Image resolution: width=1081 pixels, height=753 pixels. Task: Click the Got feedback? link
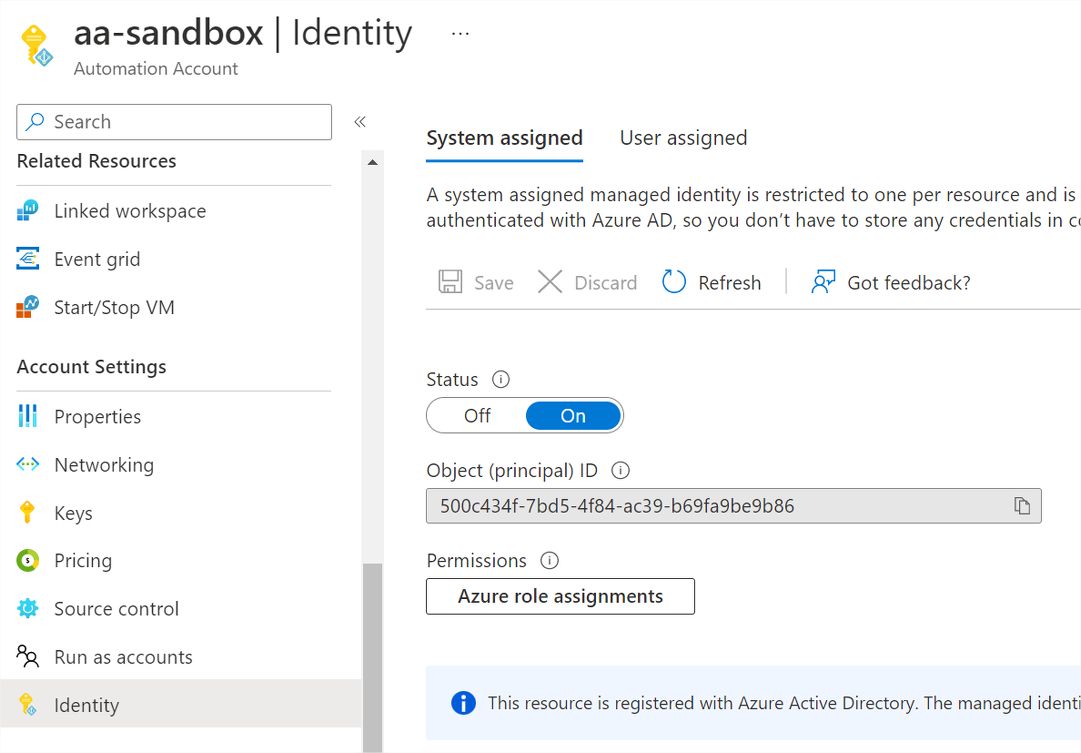click(909, 283)
